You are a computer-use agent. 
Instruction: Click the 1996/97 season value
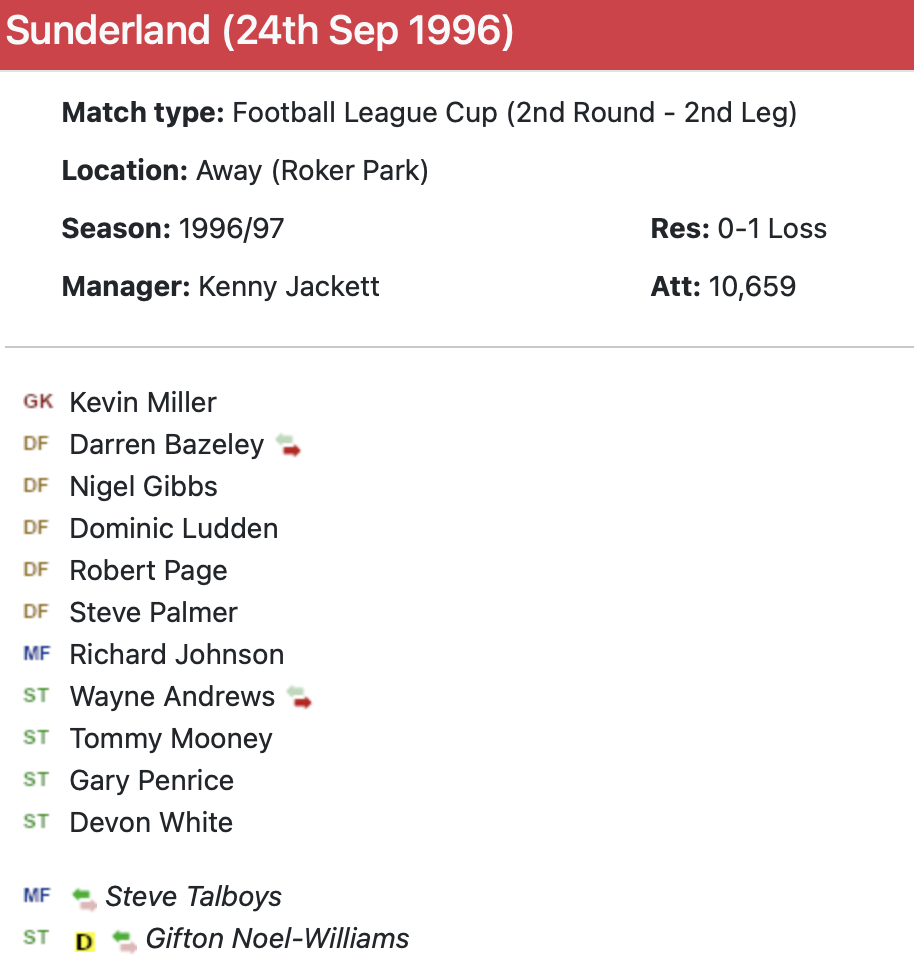[231, 229]
